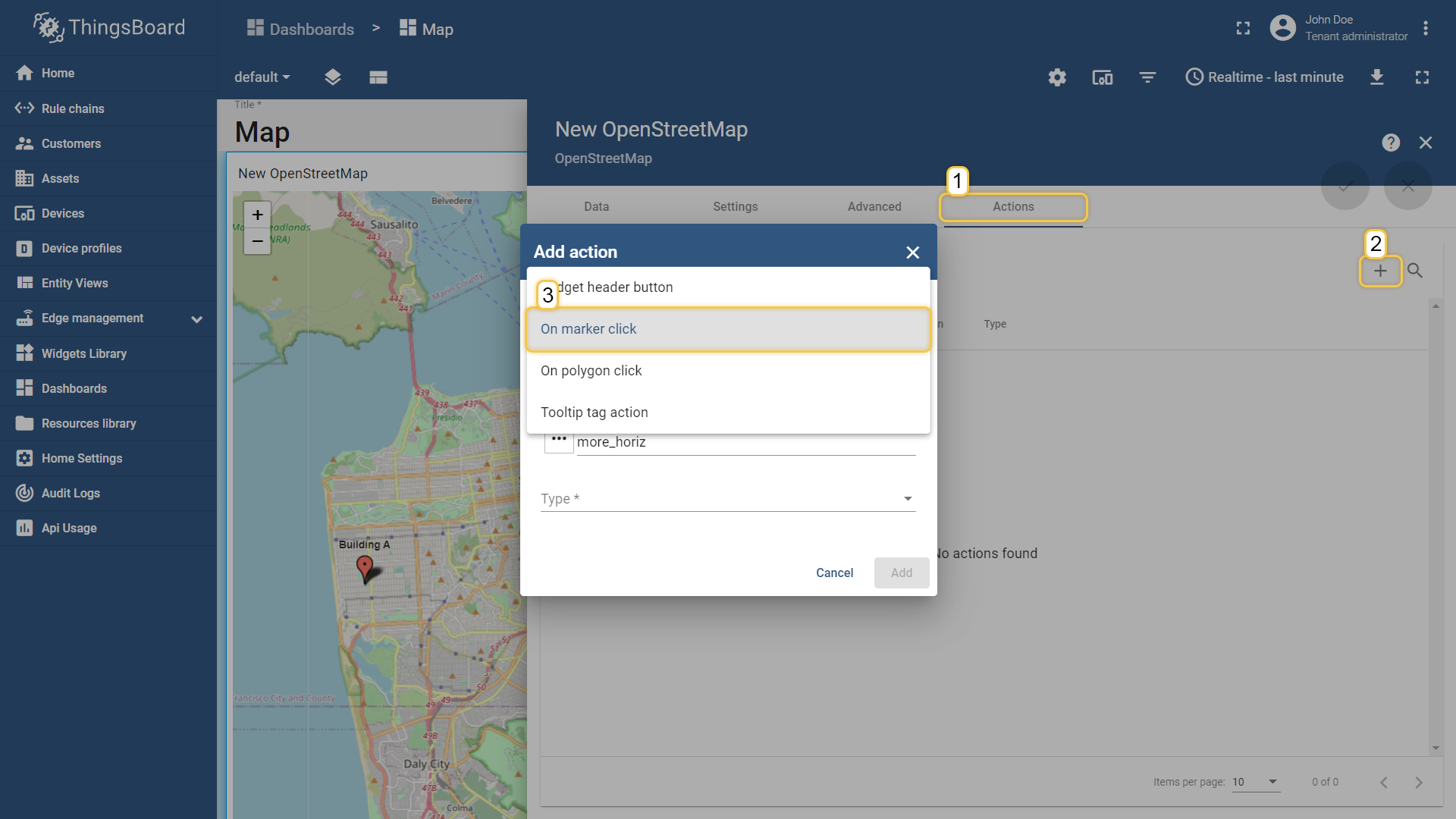Click Map breadcrumb
Viewport: 1456px width, 819px height.
[426, 29]
